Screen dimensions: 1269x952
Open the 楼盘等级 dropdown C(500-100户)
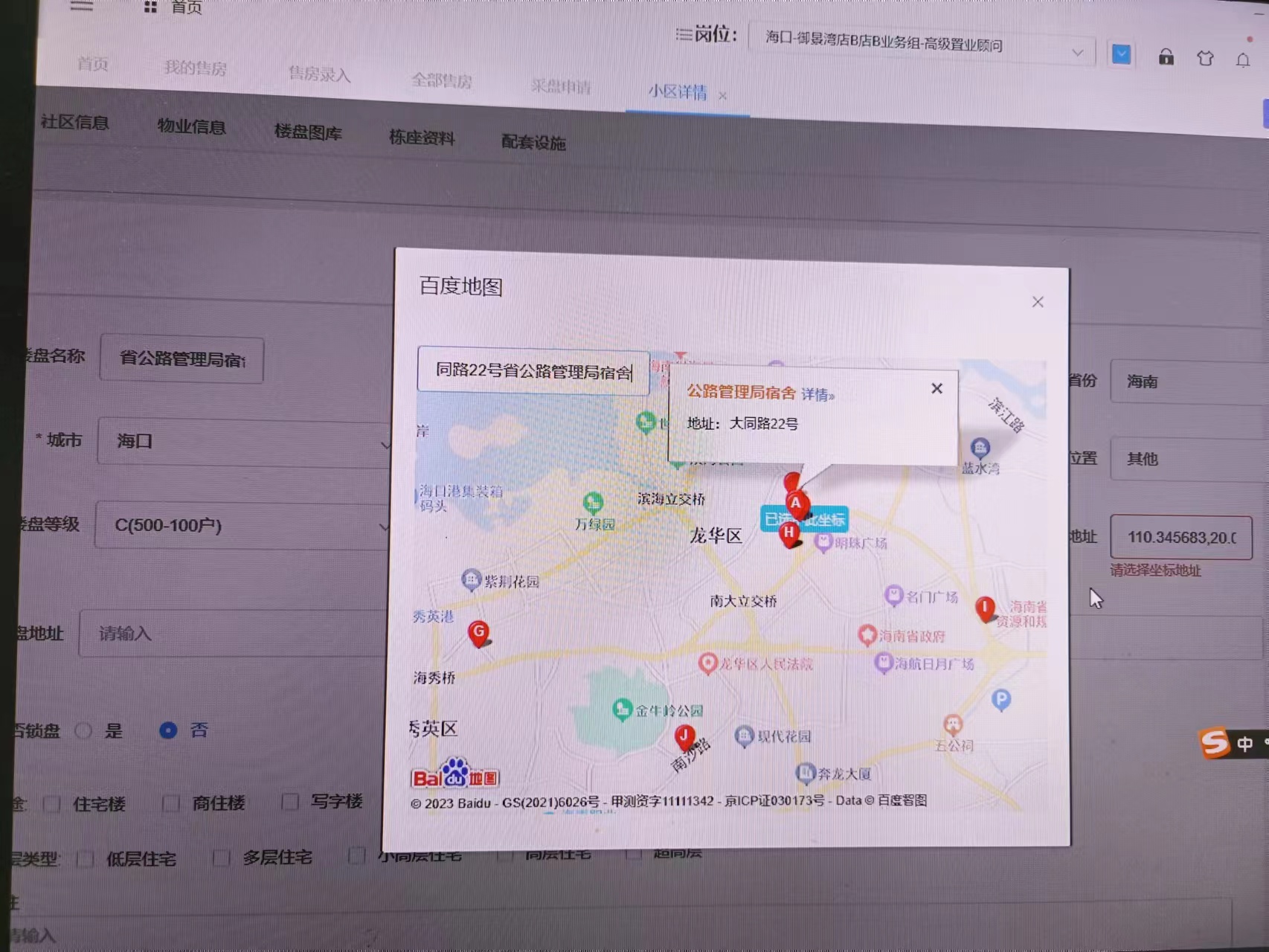pos(244,526)
